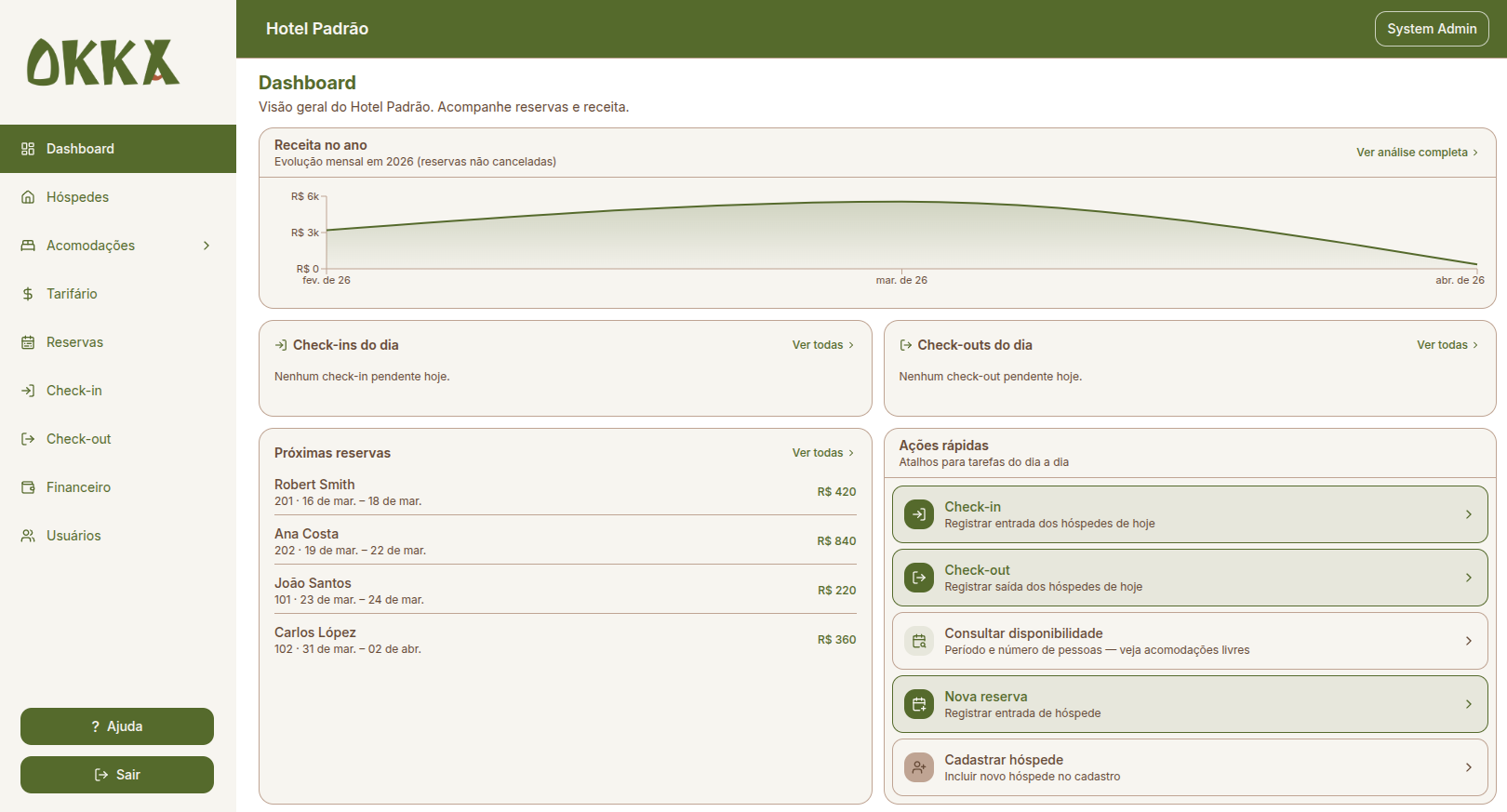This screenshot has width=1507, height=812.
Task: Click the Dashboard grid icon in the sidebar
Action: [x=28, y=149]
